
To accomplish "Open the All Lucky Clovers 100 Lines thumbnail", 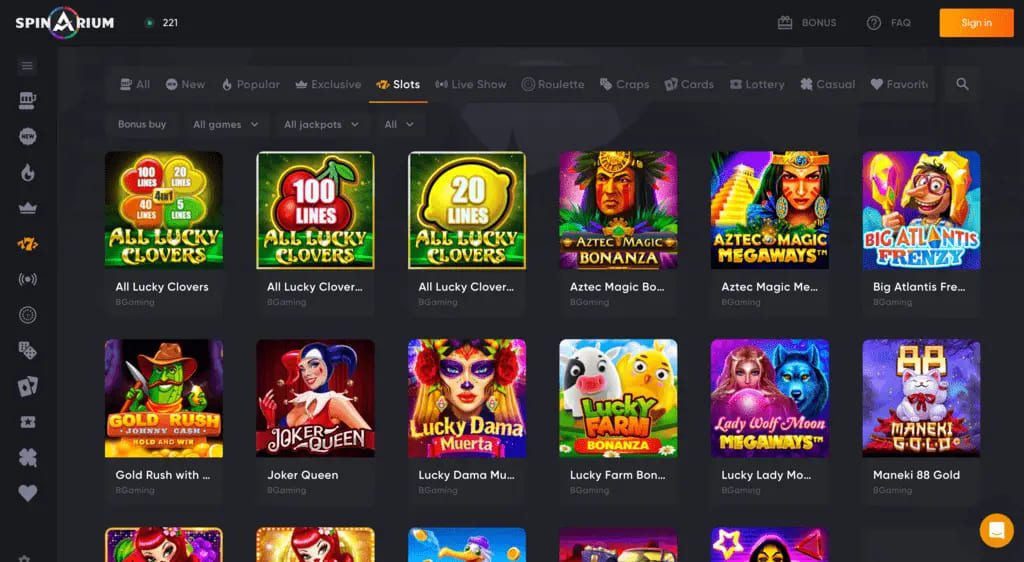I will pyautogui.click(x=315, y=210).
